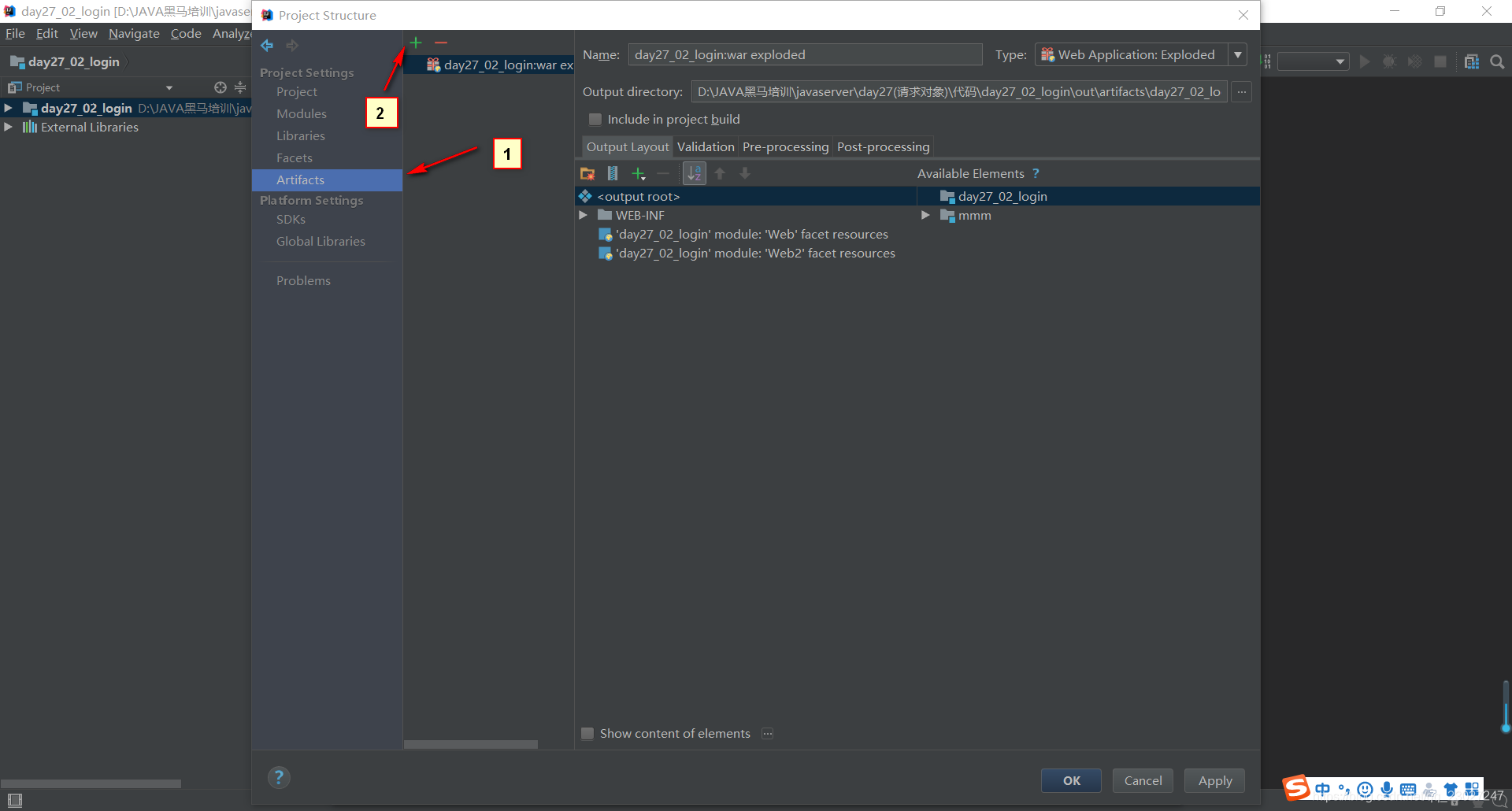Screen dimensions: 1512x811
Task: Move the selected layout element up
Action: 720,174
